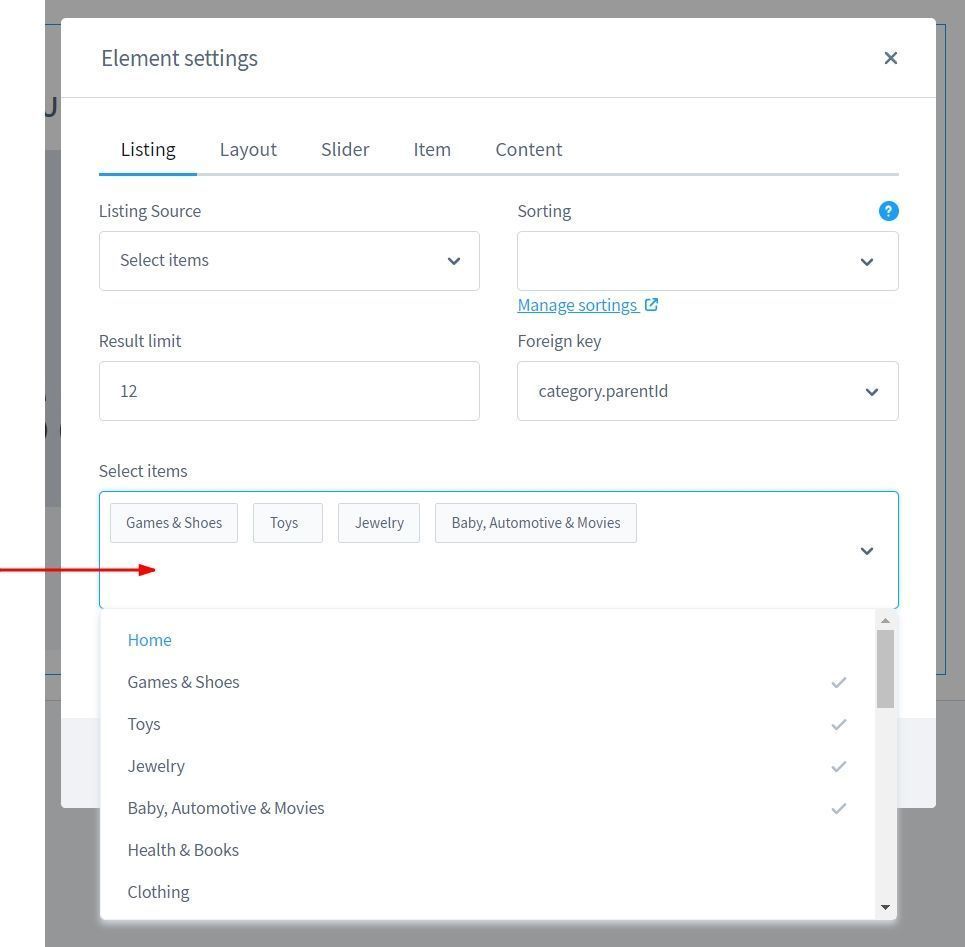Switch to the Layout tab
965x947 pixels.
coord(248,149)
